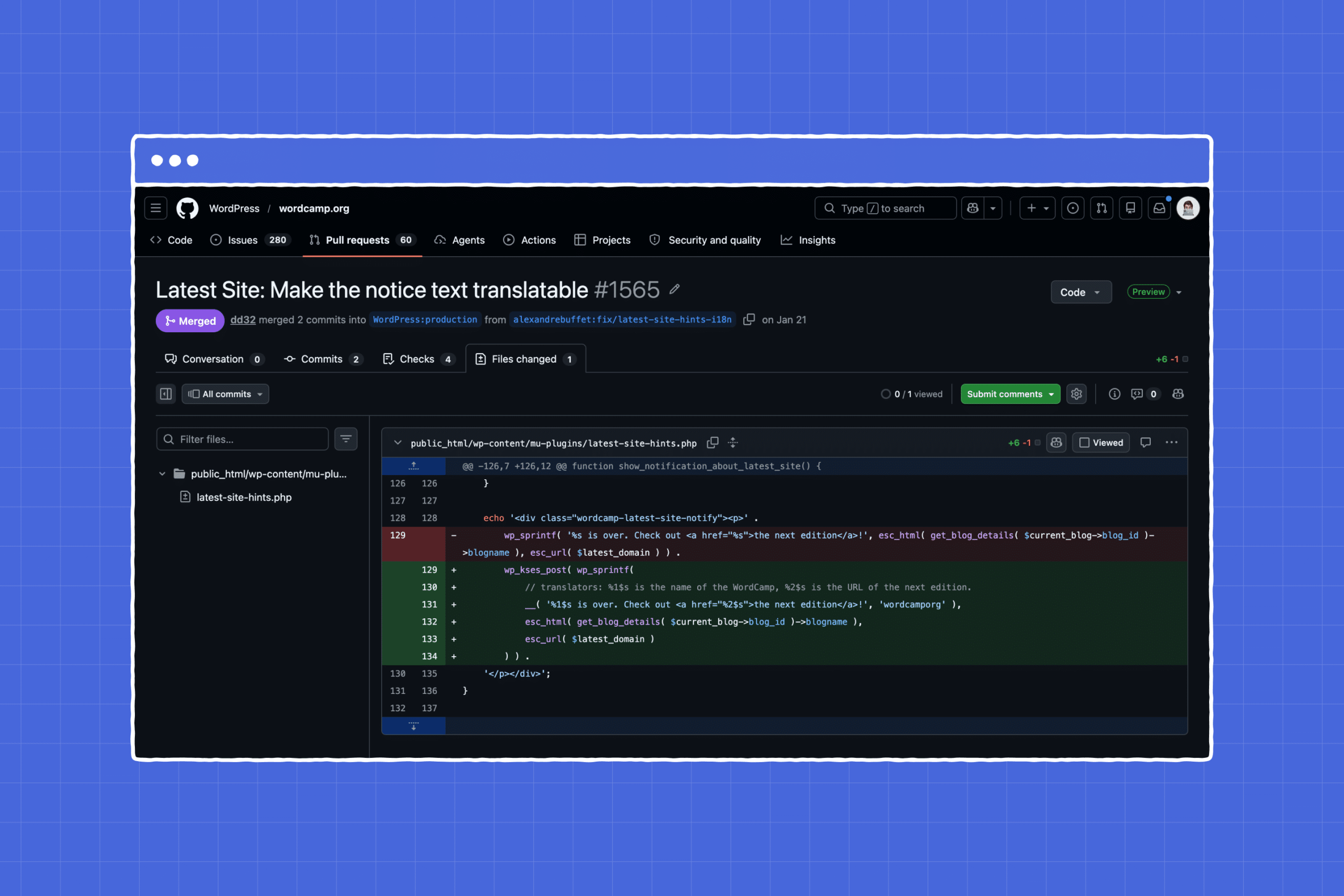Copy the head branch name
1344x896 pixels.
click(x=749, y=320)
